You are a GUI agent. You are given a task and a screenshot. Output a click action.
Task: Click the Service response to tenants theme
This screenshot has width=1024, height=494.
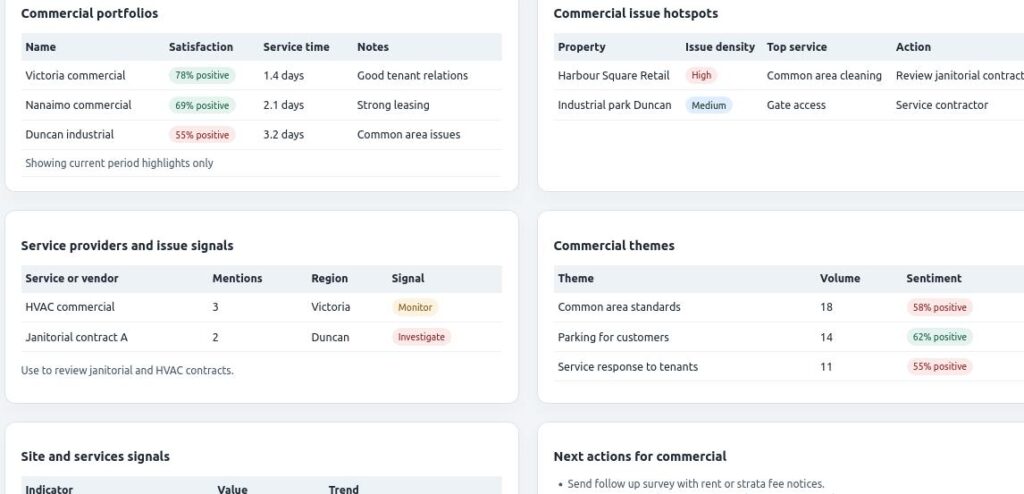pyautogui.click(x=627, y=367)
